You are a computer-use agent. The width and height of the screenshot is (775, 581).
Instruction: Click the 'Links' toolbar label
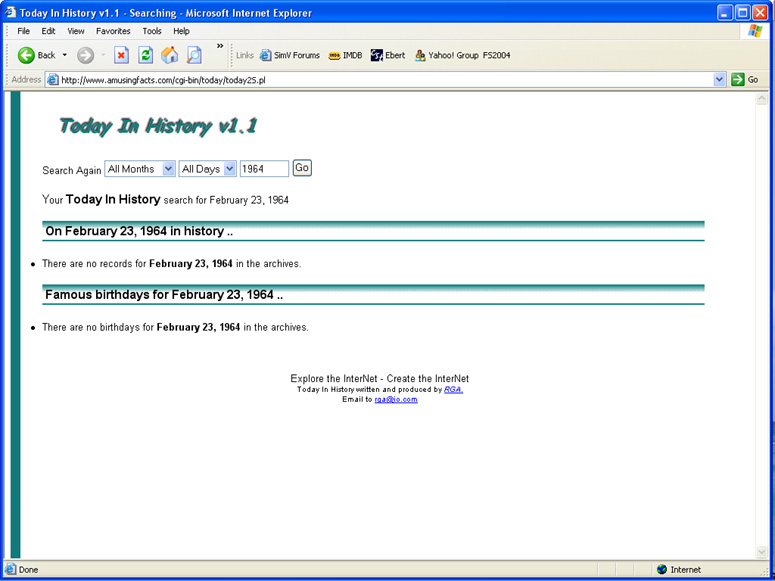pyautogui.click(x=245, y=55)
